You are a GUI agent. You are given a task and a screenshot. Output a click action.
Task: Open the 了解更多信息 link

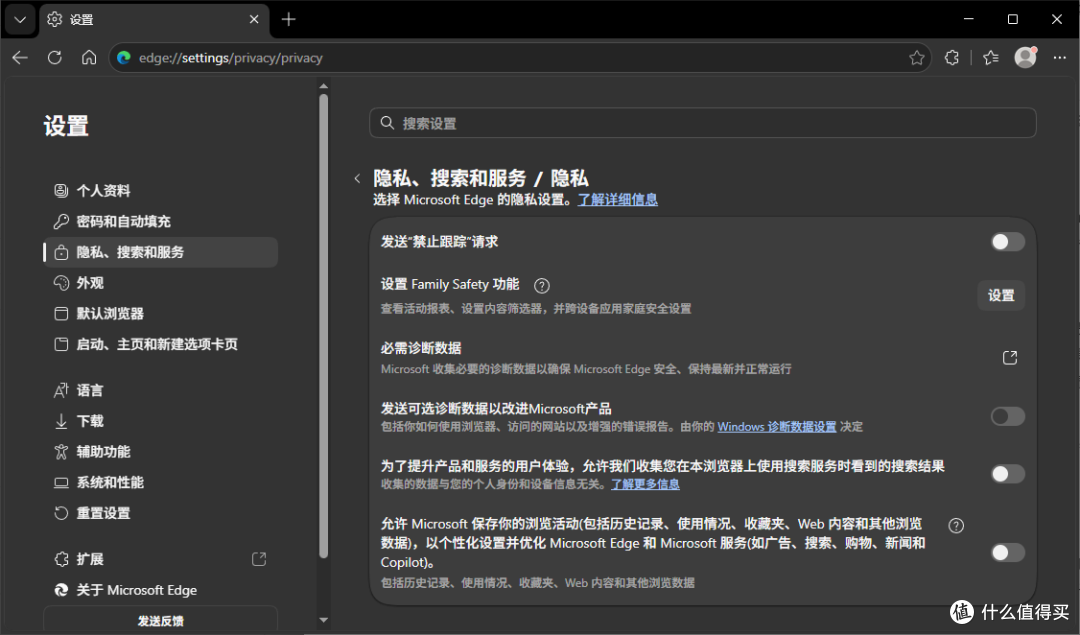(x=645, y=484)
